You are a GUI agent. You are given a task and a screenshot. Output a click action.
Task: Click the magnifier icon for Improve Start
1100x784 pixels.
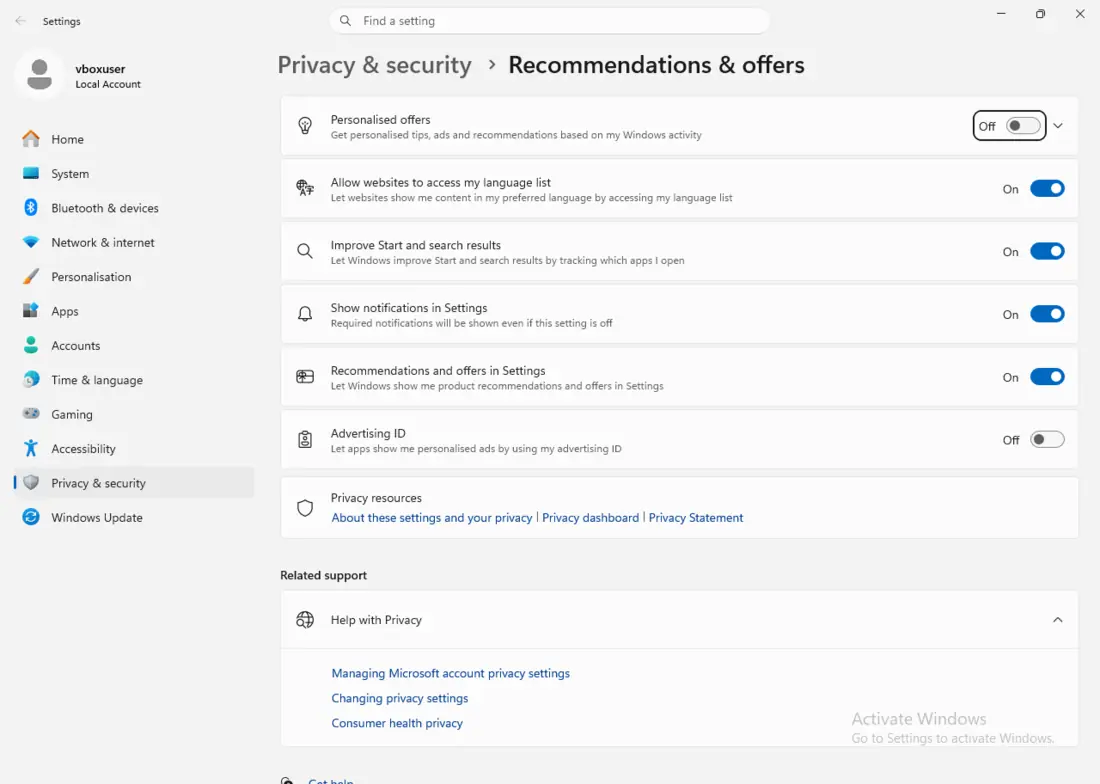(304, 251)
